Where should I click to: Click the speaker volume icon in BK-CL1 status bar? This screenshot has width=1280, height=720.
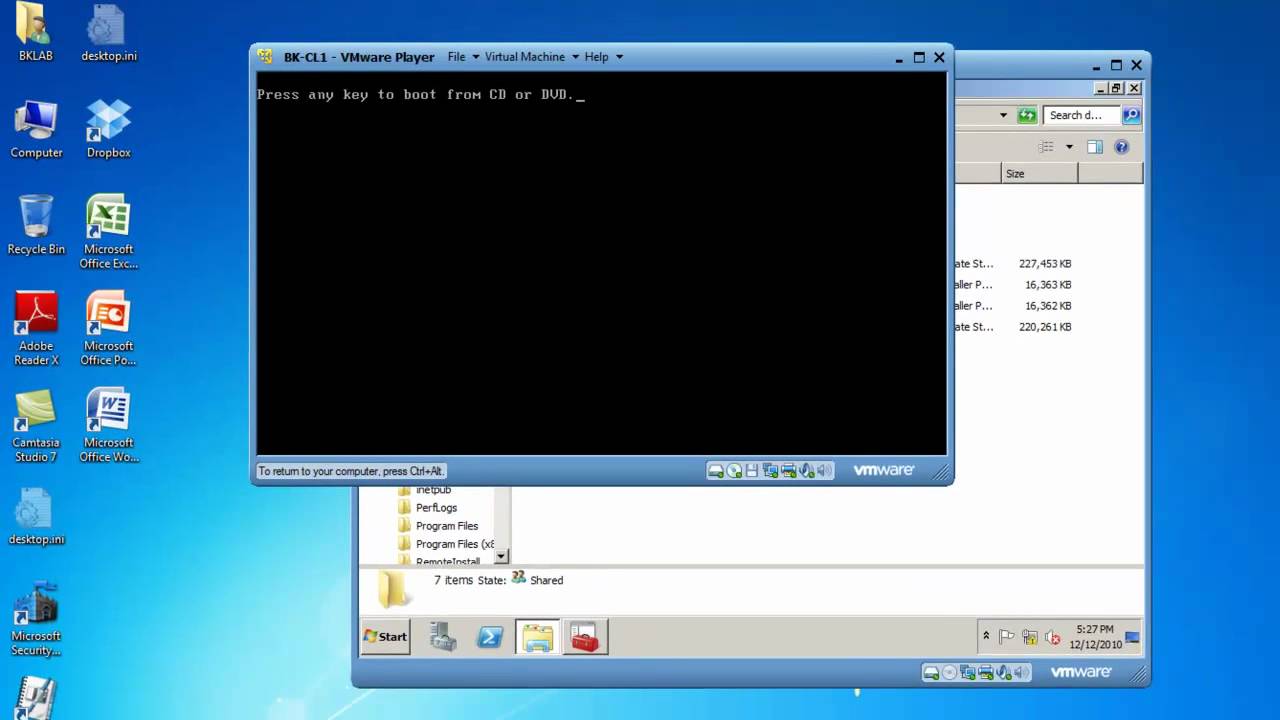tap(824, 471)
